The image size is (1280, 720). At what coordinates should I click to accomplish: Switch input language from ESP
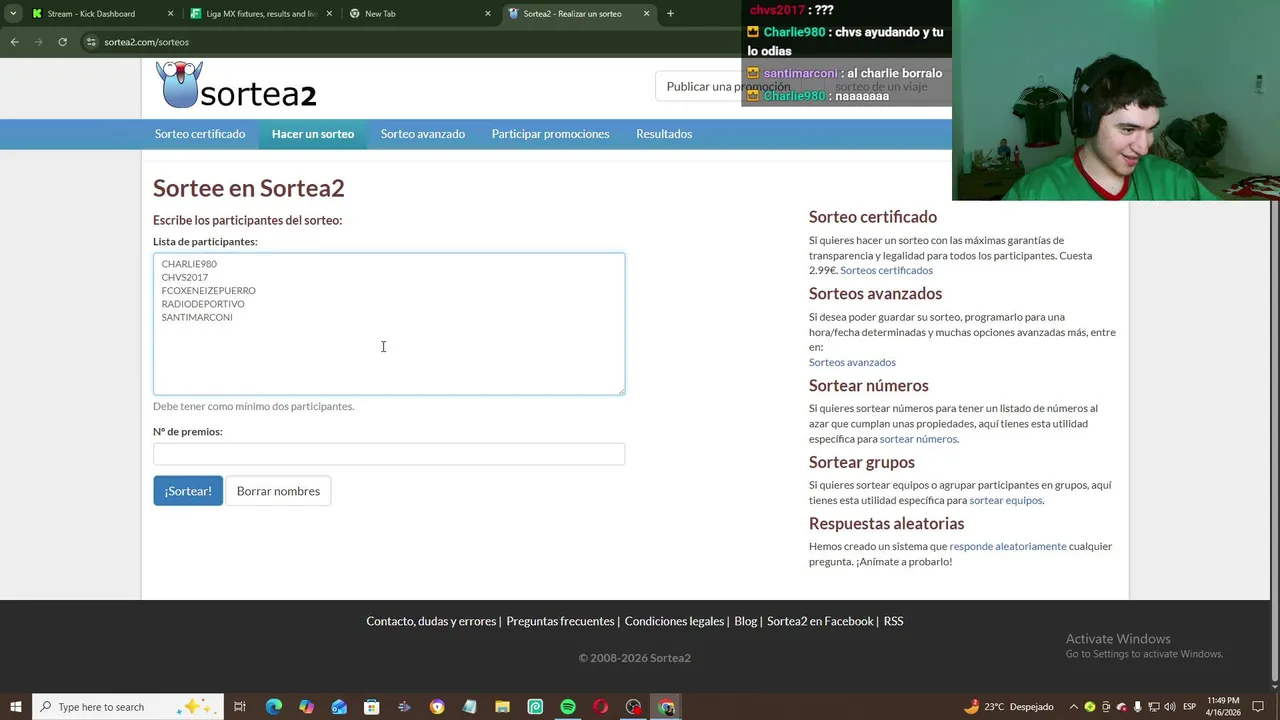[1189, 707]
